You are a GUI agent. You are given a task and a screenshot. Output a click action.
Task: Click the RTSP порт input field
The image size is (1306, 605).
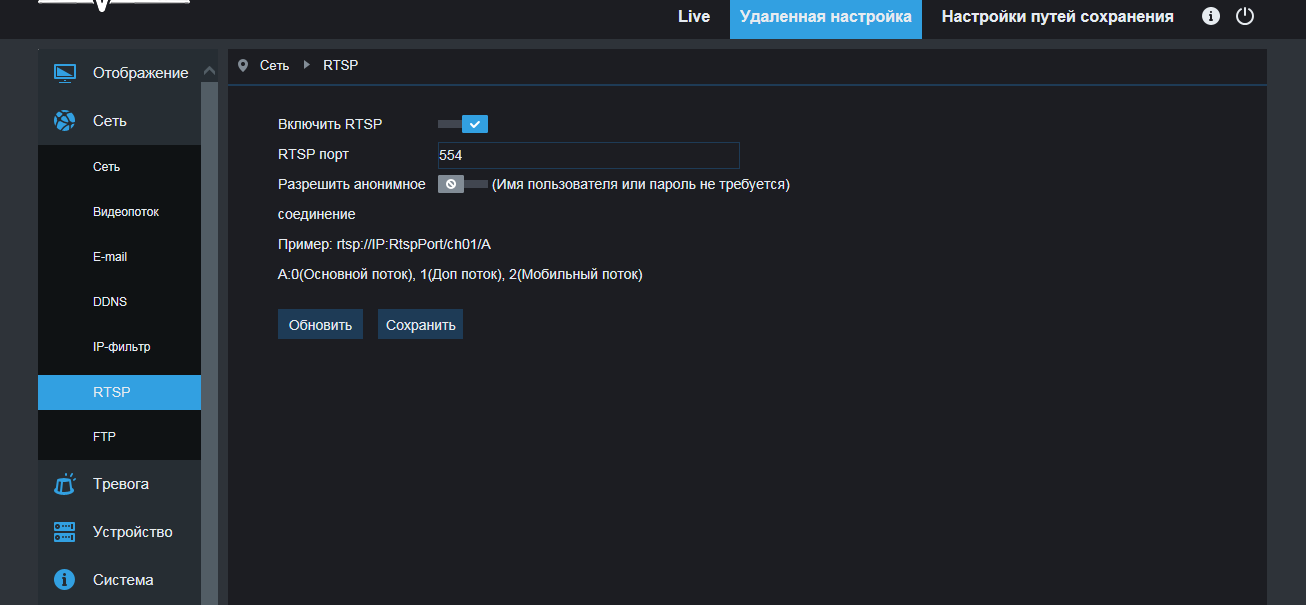tap(588, 155)
